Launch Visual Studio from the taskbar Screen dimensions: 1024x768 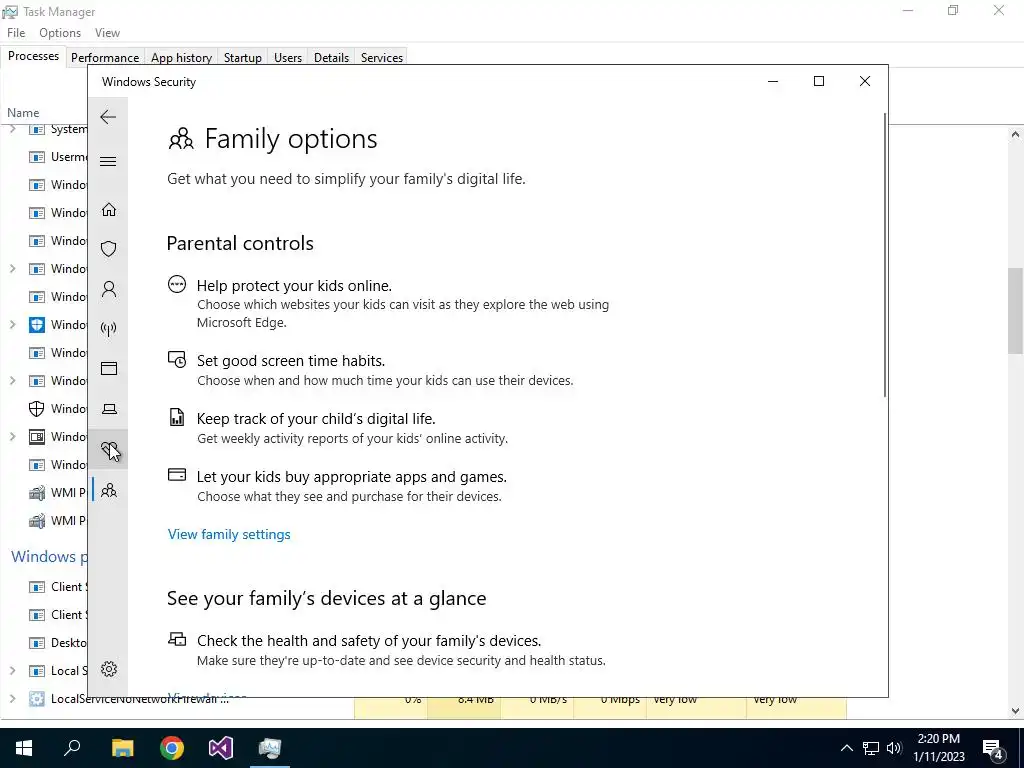coord(221,748)
